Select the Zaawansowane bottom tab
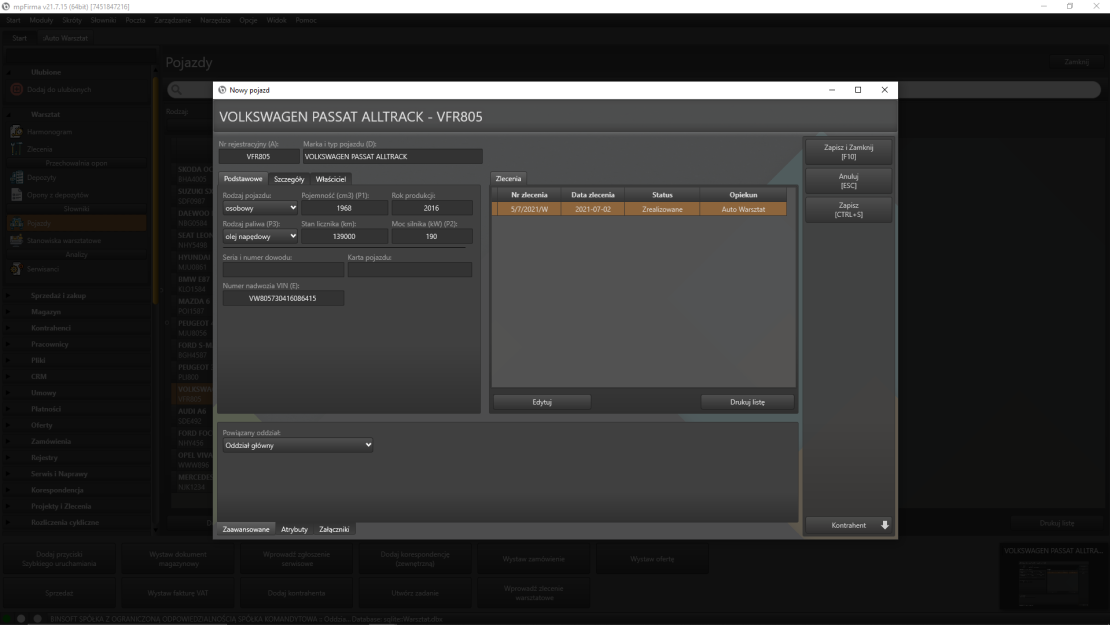The width and height of the screenshot is (1110, 625). click(246, 529)
